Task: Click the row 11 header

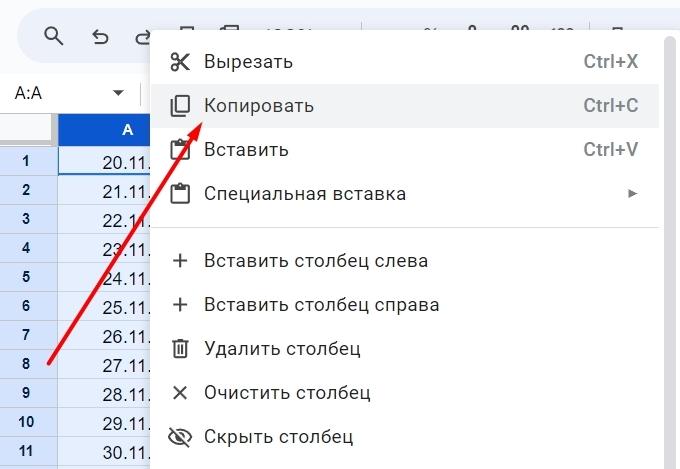Action: [26, 451]
